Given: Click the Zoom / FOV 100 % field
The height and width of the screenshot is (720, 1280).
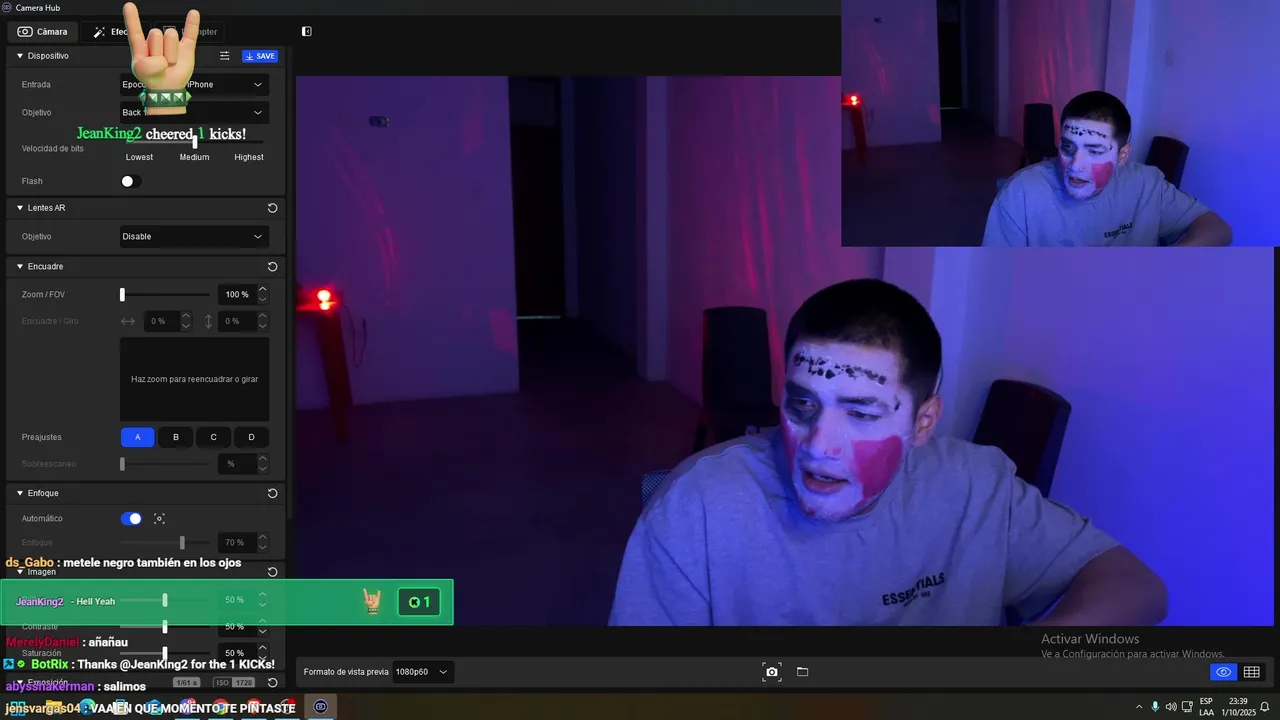Looking at the screenshot, I should click(x=237, y=295).
